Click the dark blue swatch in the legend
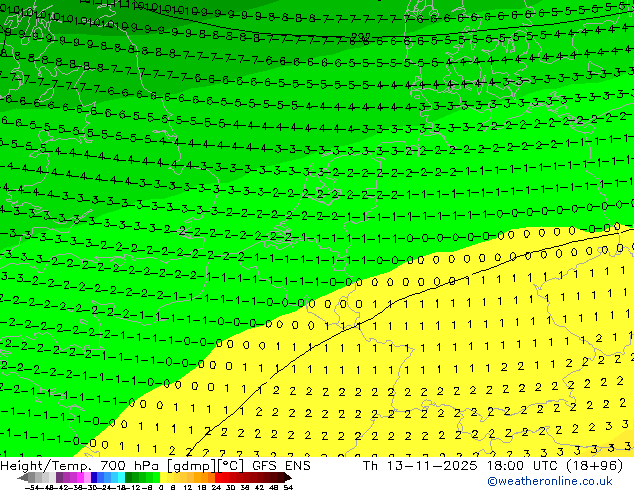The image size is (634, 490). [94, 478]
